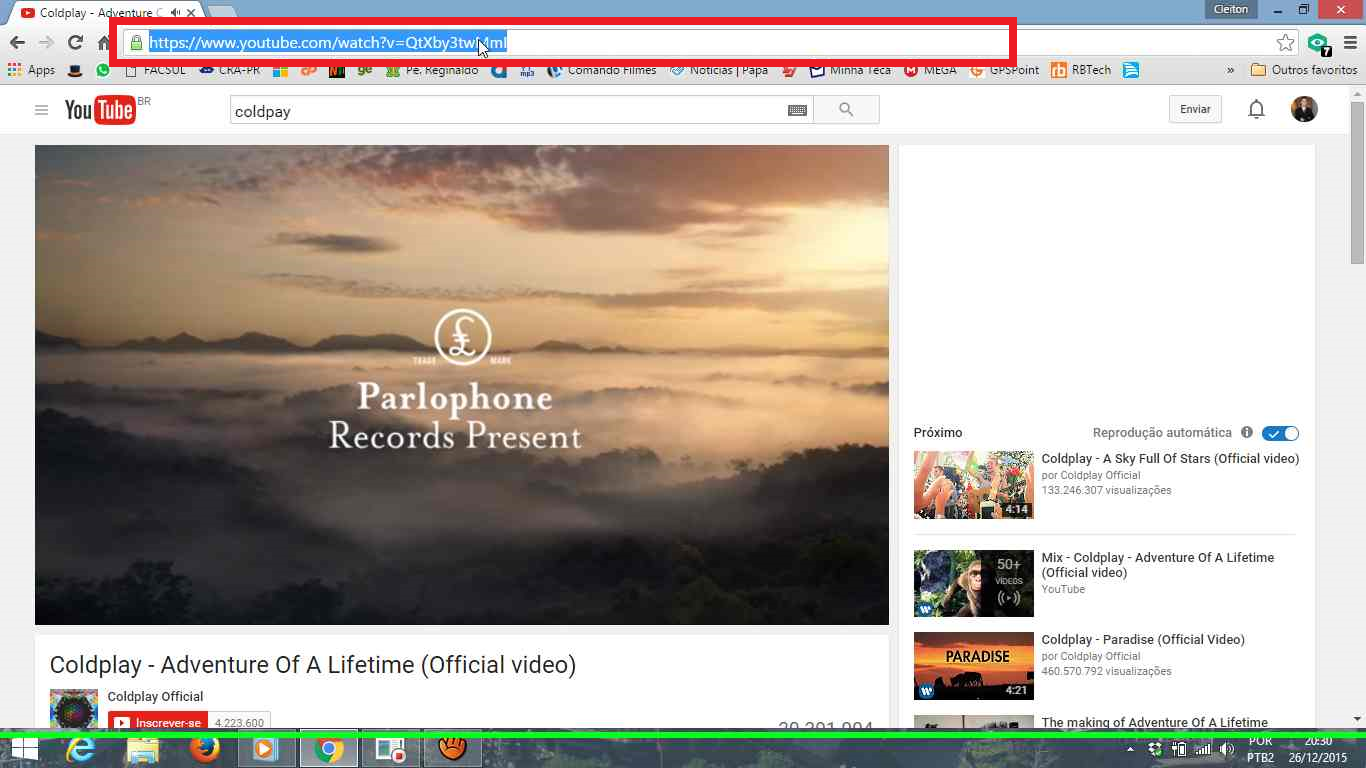The image size is (1366, 768).
Task: Open the on-screen keyboard in search box
Action: [x=797, y=110]
